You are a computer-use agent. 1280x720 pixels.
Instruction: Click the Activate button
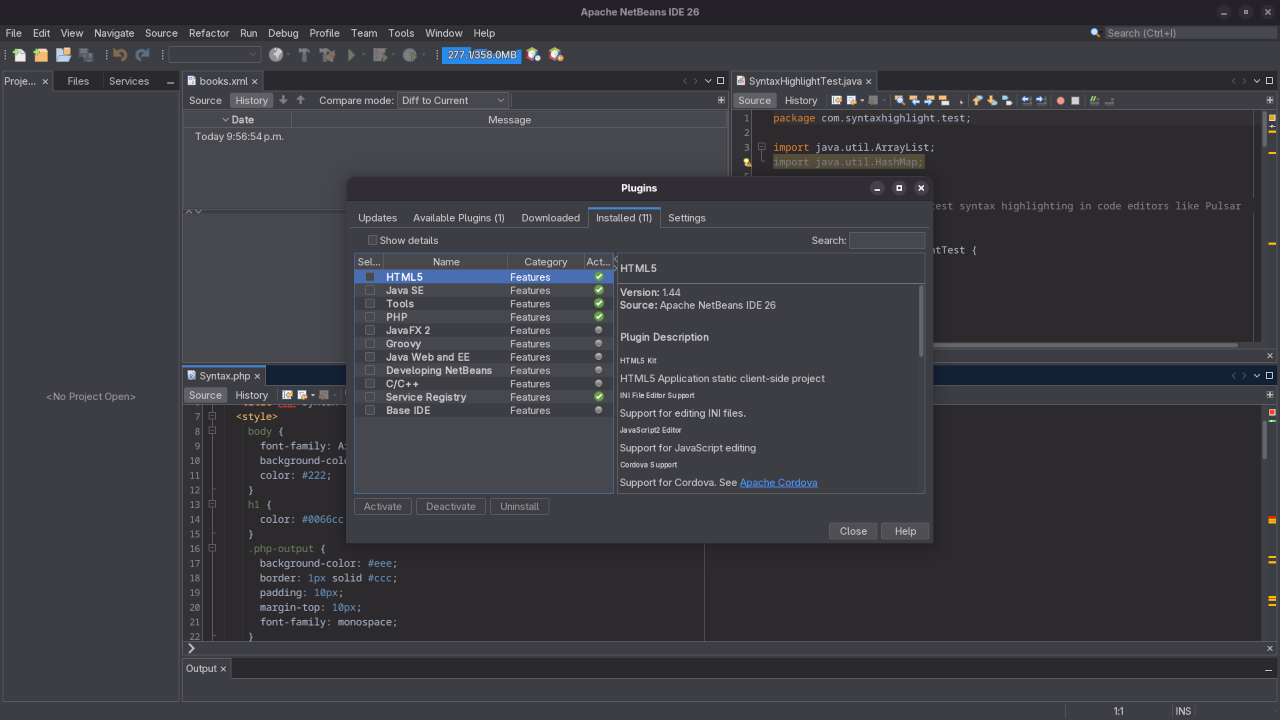tap(383, 506)
